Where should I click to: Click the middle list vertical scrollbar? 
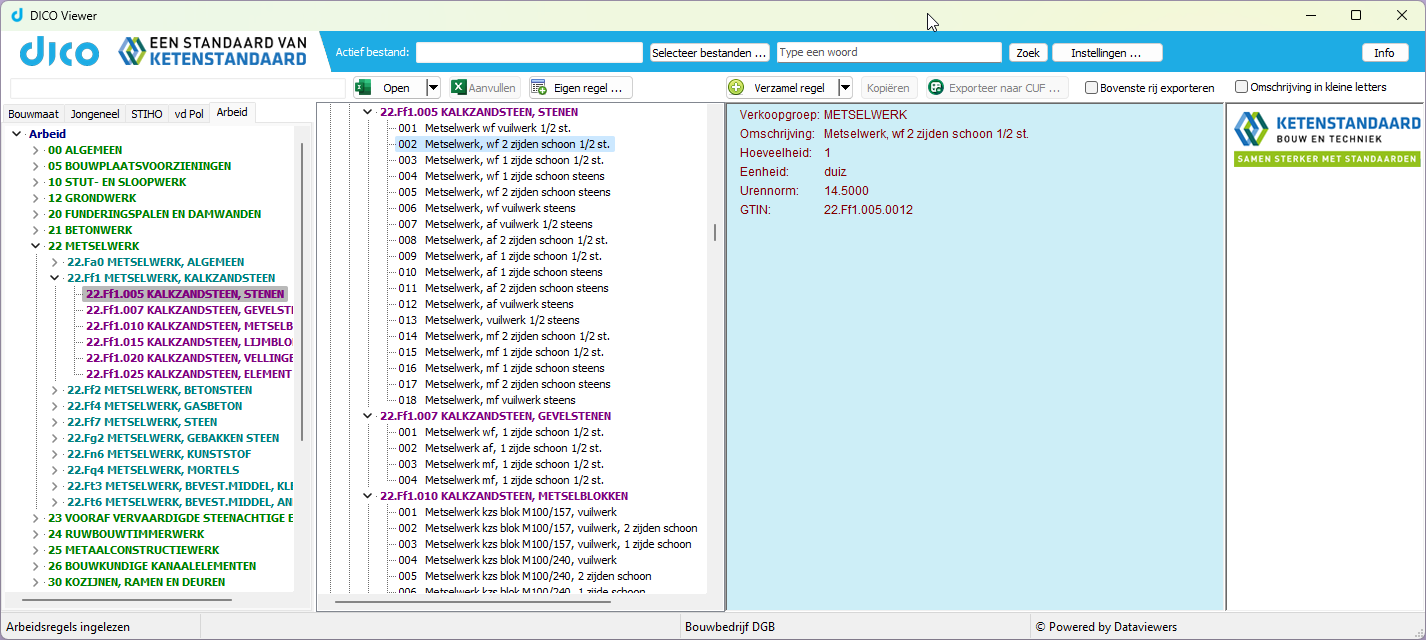(714, 232)
